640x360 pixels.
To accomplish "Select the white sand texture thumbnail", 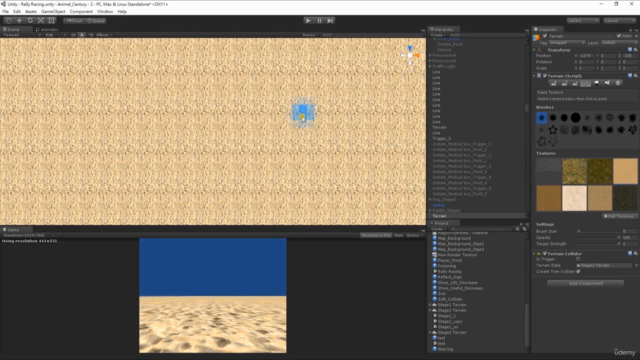I will coord(574,198).
